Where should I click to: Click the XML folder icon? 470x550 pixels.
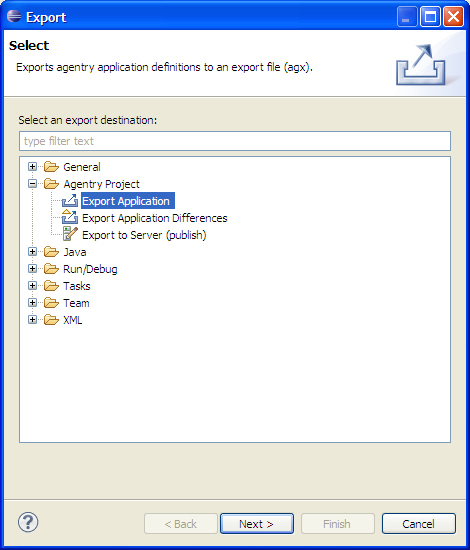click(x=51, y=320)
